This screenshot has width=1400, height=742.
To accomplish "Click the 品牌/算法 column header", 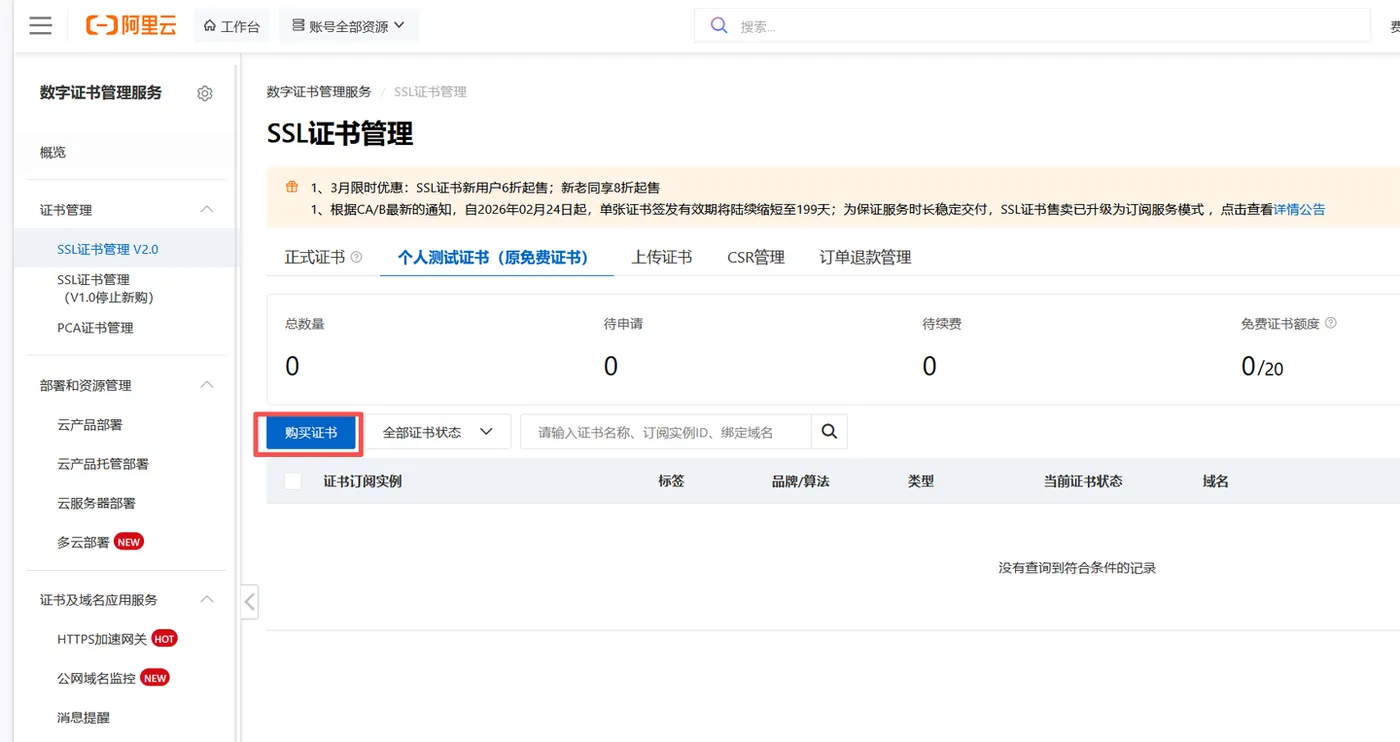I will pos(801,481).
